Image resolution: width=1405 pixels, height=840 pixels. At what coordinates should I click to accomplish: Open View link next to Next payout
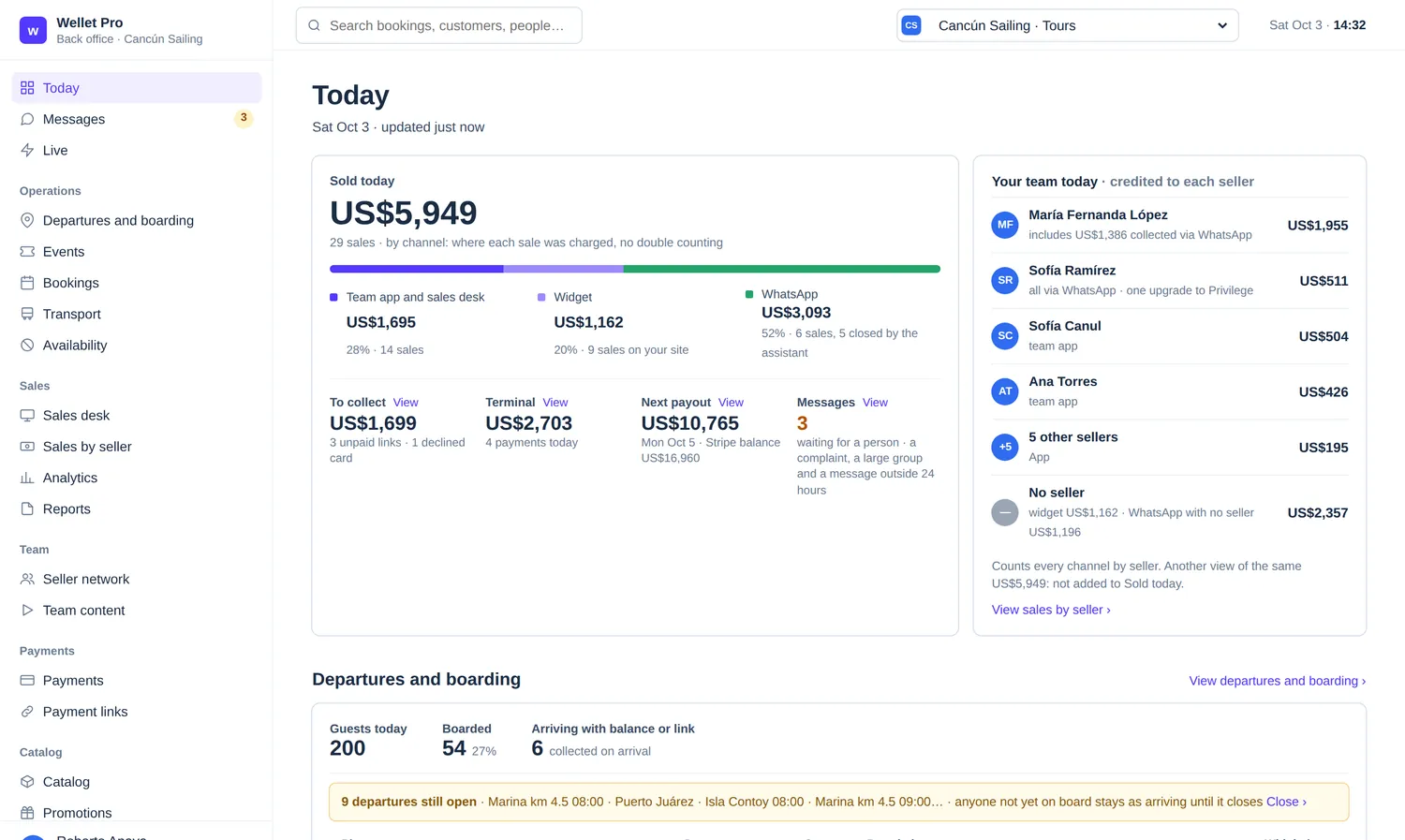731,403
